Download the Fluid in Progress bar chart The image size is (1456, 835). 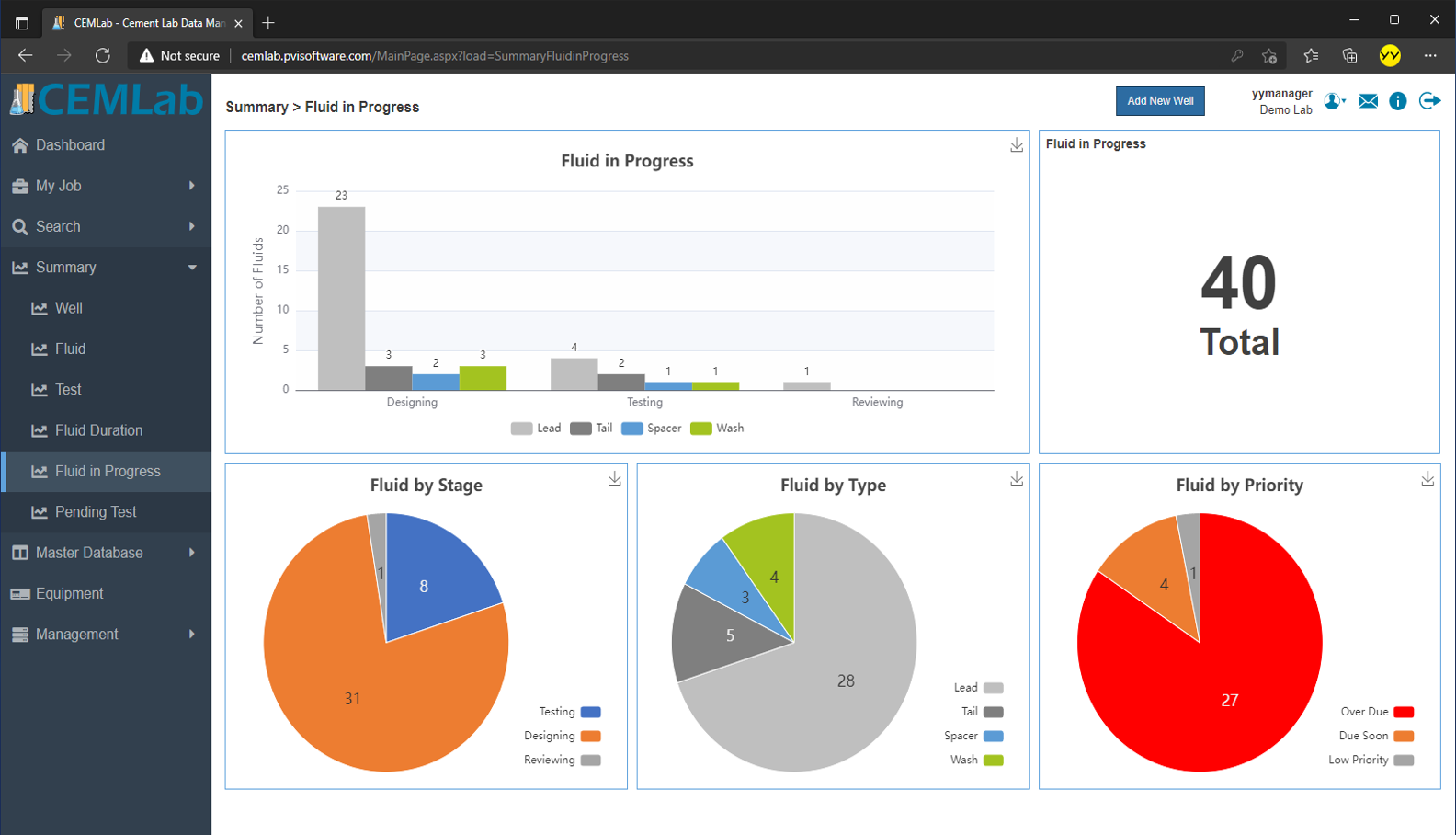click(1017, 145)
